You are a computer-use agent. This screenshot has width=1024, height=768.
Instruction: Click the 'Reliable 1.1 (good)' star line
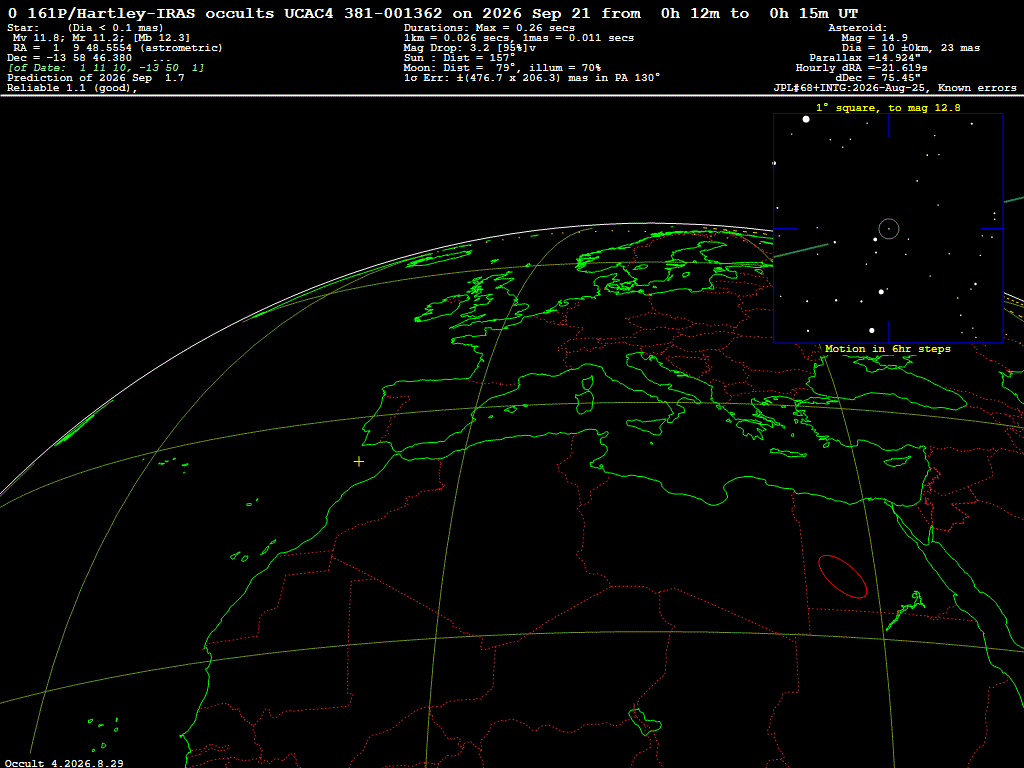pyautogui.click(x=72, y=88)
